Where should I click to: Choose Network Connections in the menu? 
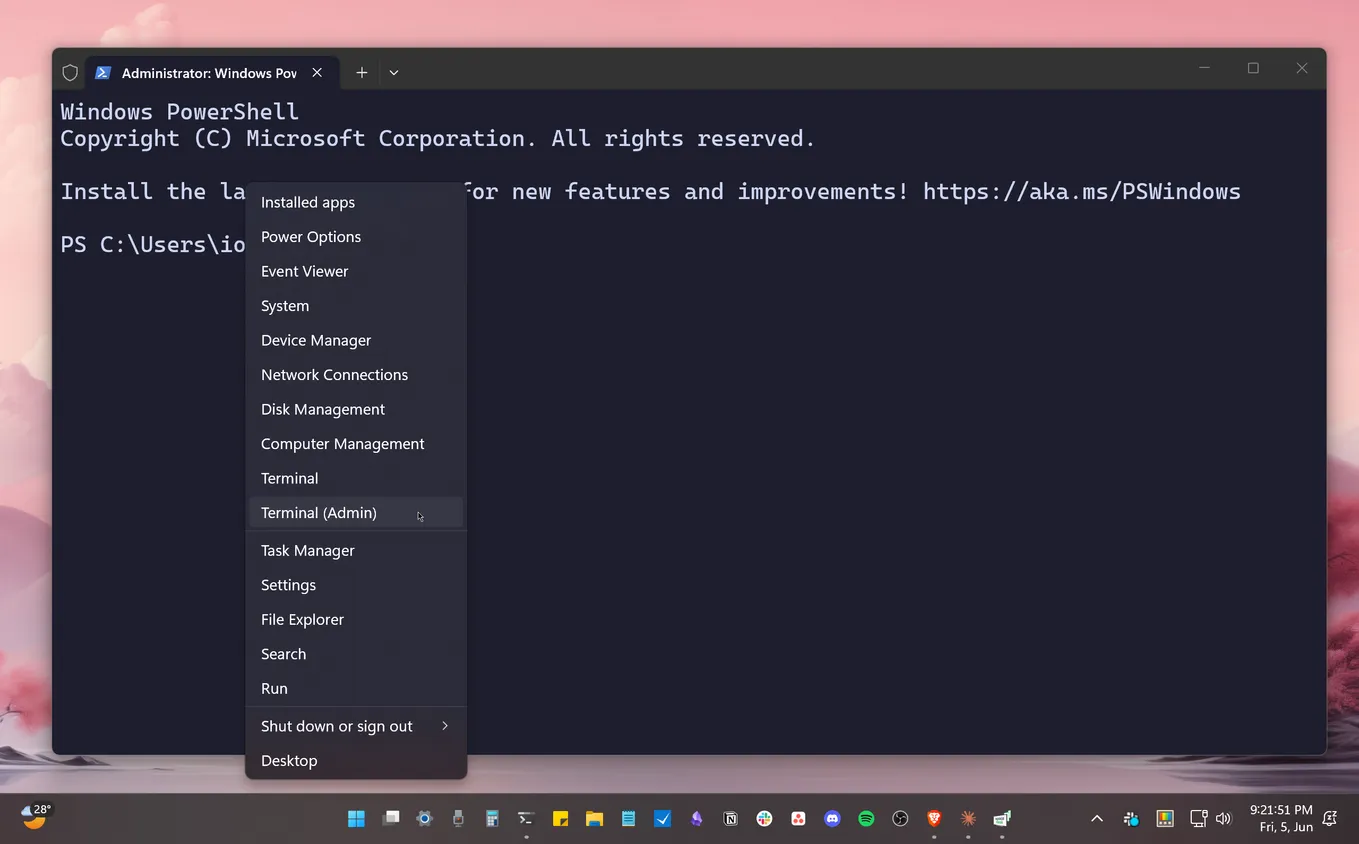356,375
